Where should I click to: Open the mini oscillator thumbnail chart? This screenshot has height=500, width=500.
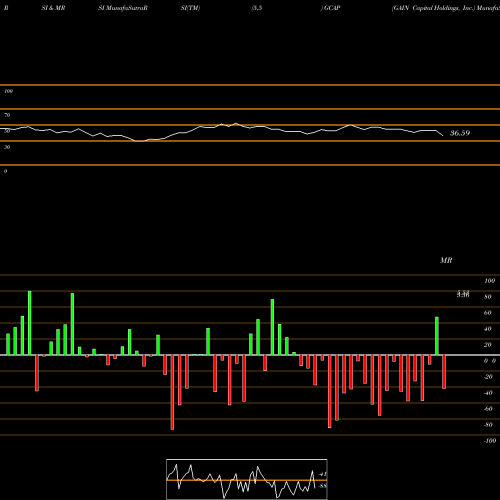(x=247, y=479)
